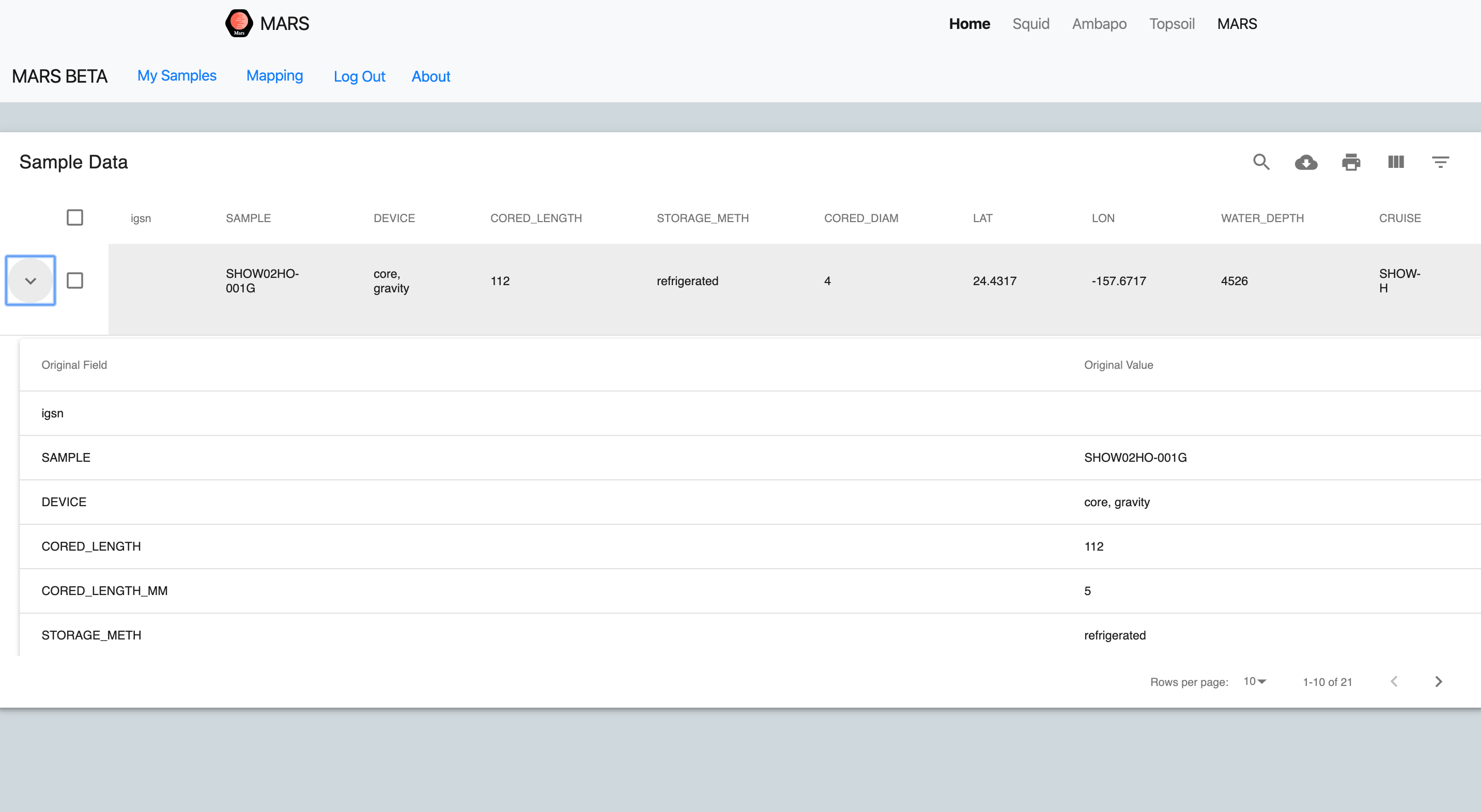
Task: Open the Squid nav item
Action: [x=1030, y=24]
